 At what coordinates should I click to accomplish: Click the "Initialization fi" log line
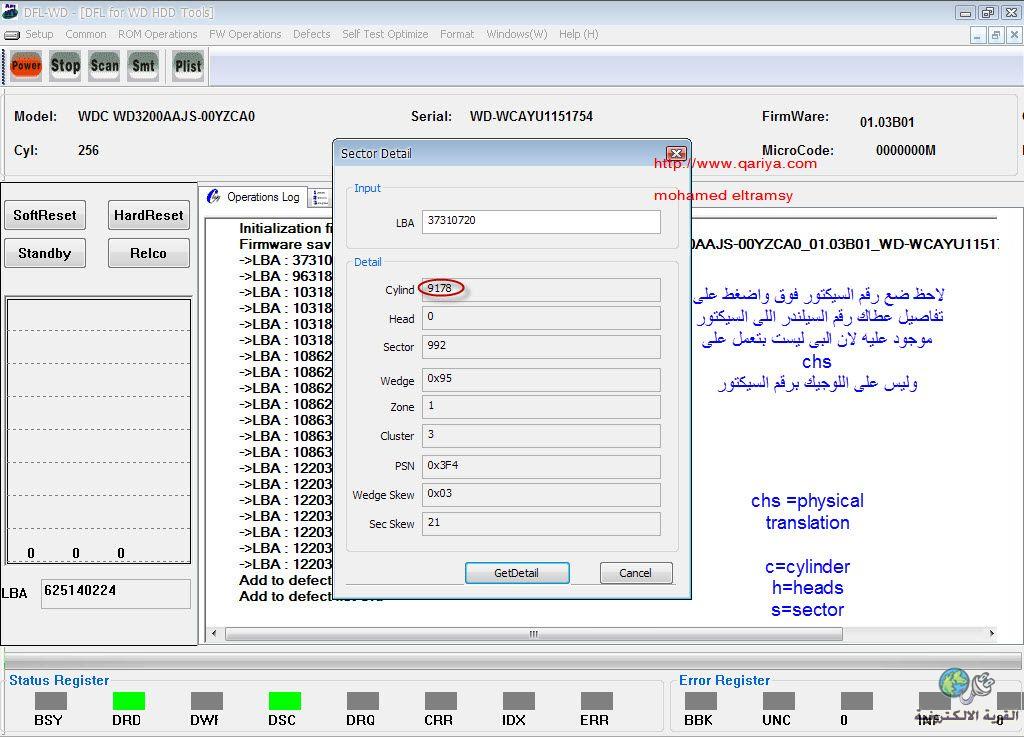coord(285,228)
